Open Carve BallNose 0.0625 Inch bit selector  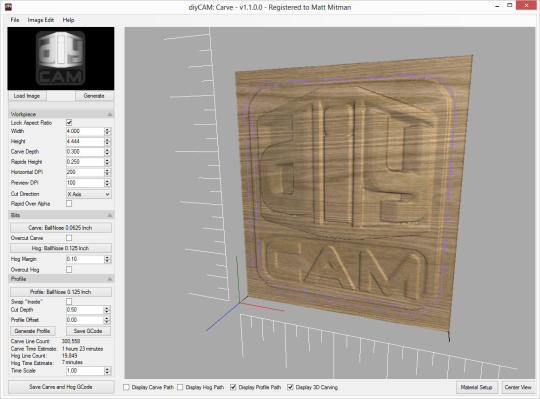[x=61, y=228]
